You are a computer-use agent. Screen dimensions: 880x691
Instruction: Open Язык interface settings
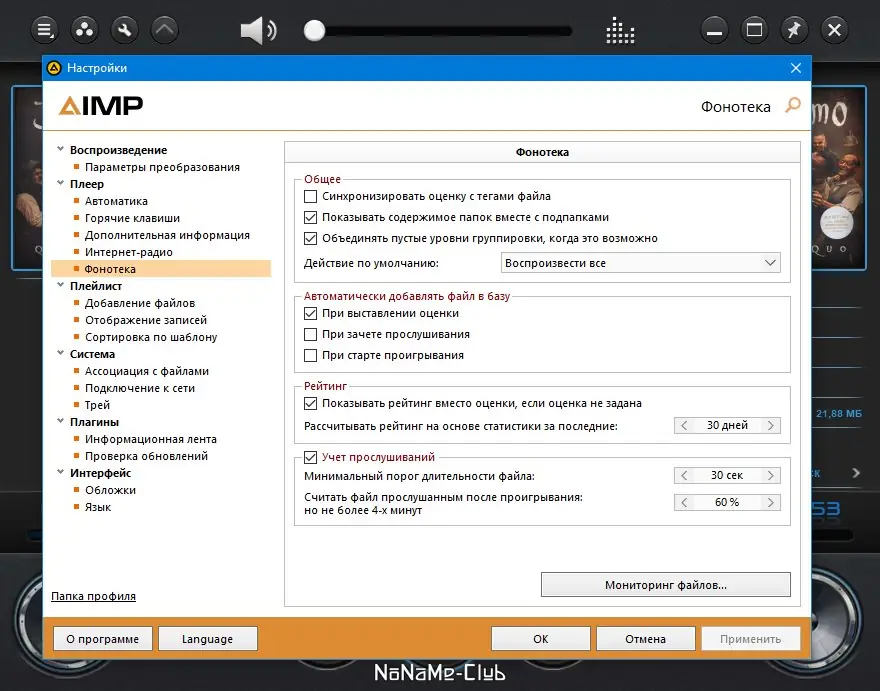[98, 507]
